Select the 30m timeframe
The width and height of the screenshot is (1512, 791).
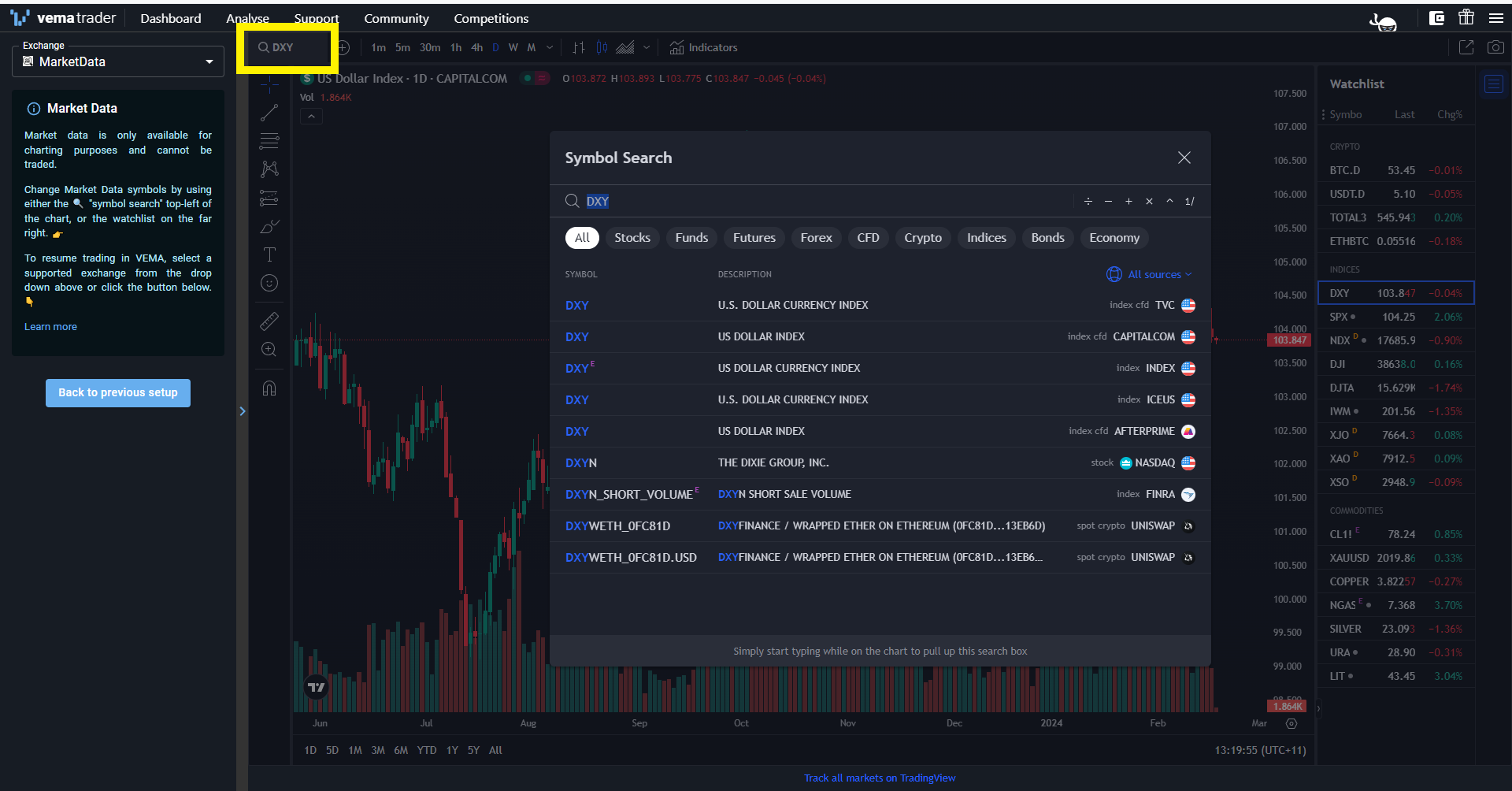point(430,47)
